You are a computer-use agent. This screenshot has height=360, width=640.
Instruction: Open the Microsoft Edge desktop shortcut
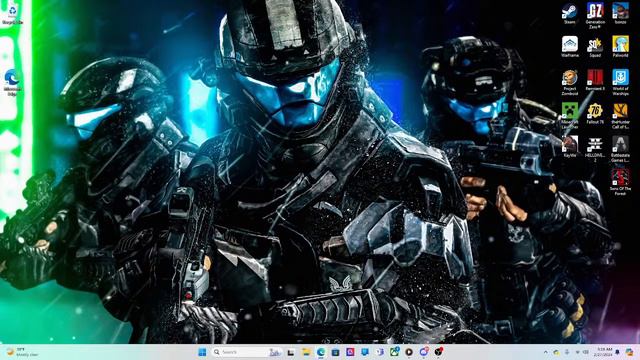pos(12,82)
